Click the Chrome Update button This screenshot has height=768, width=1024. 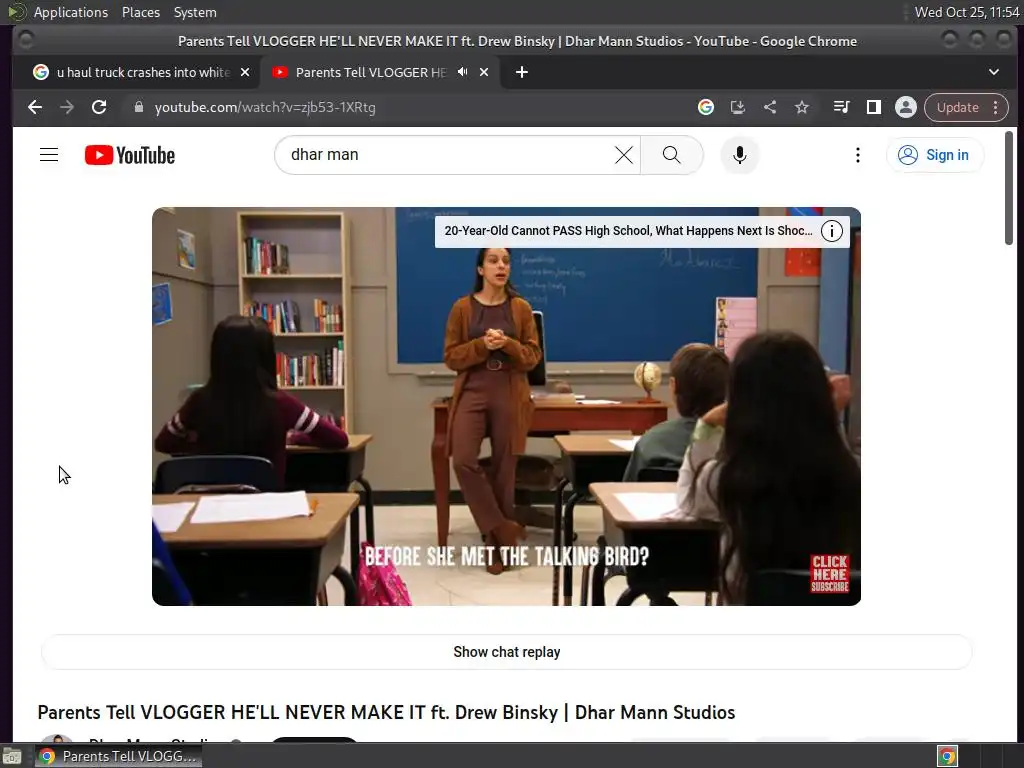point(958,107)
